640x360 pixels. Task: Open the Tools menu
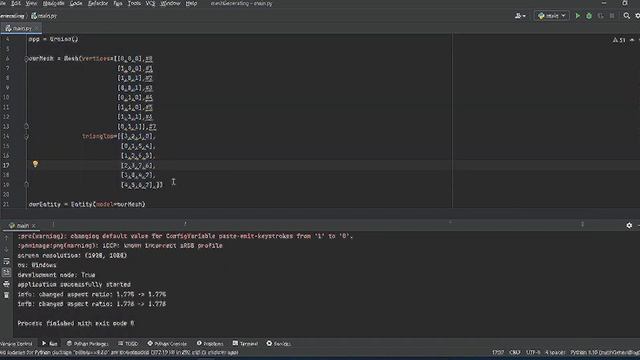pos(134,3)
